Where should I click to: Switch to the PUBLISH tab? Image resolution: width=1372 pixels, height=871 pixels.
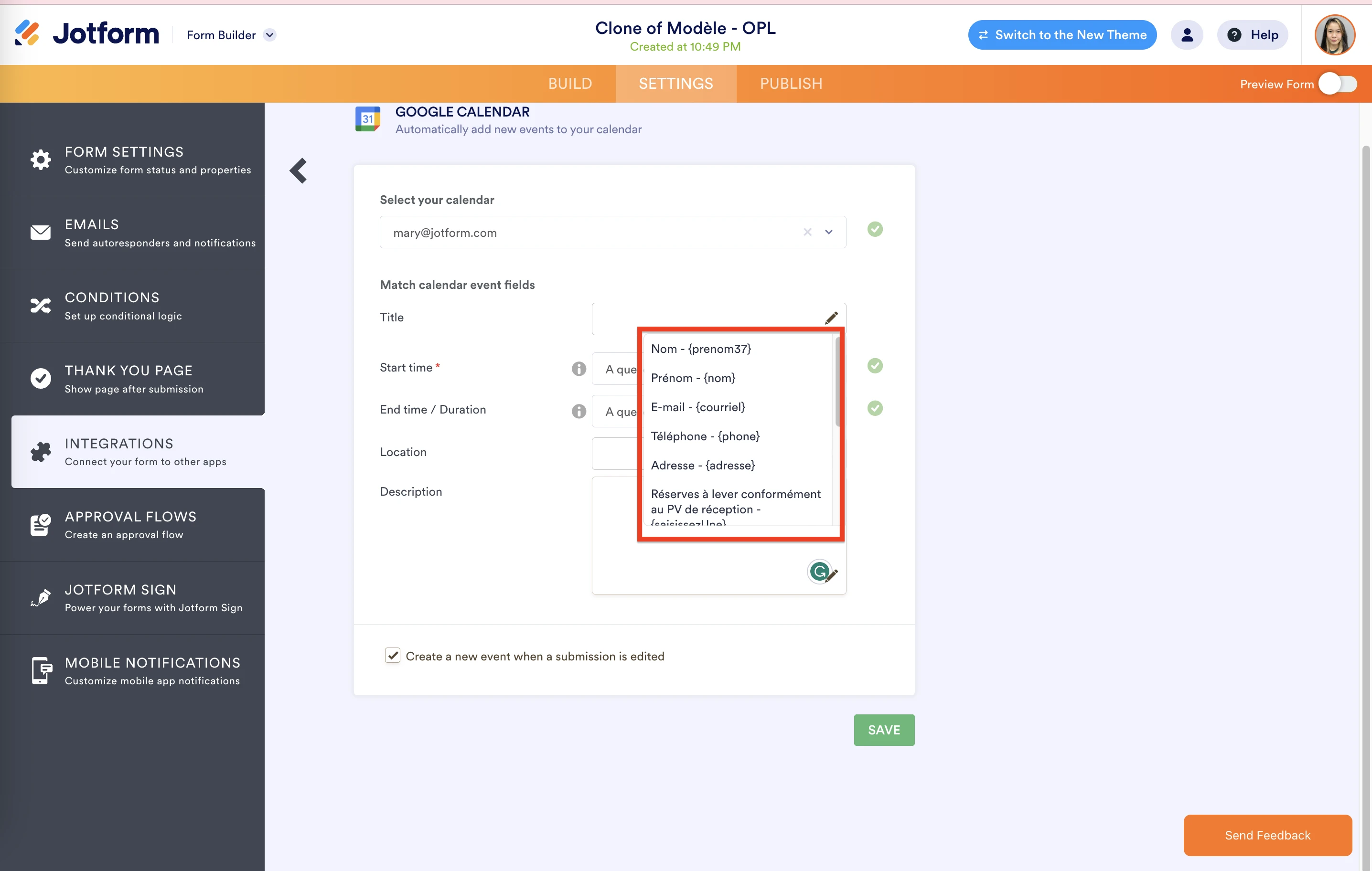pyautogui.click(x=791, y=83)
